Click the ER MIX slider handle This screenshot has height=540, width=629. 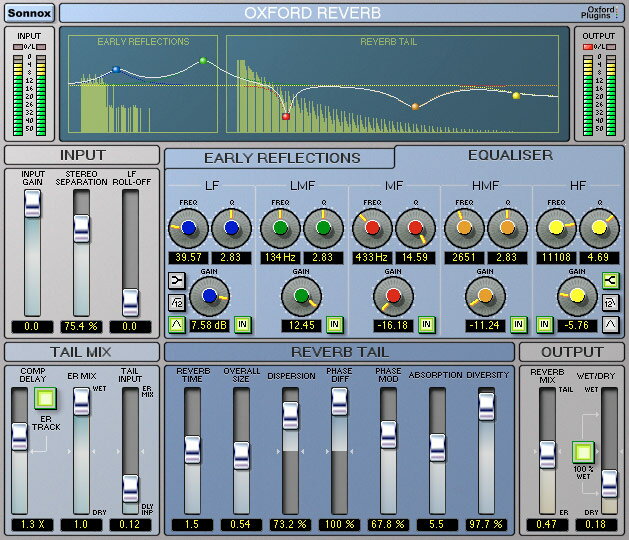pos(81,402)
